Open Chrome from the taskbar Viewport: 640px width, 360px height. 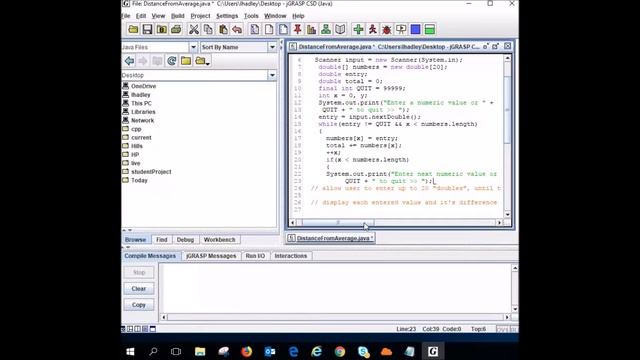click(340, 351)
